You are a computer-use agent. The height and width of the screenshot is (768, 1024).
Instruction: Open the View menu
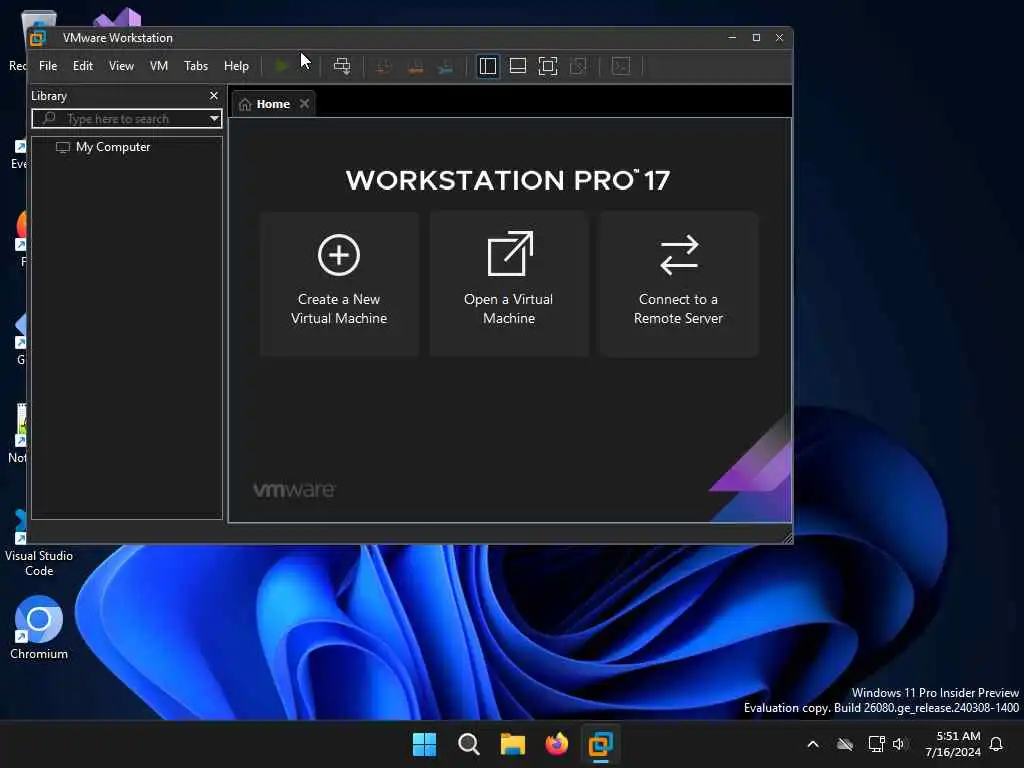[121, 66]
